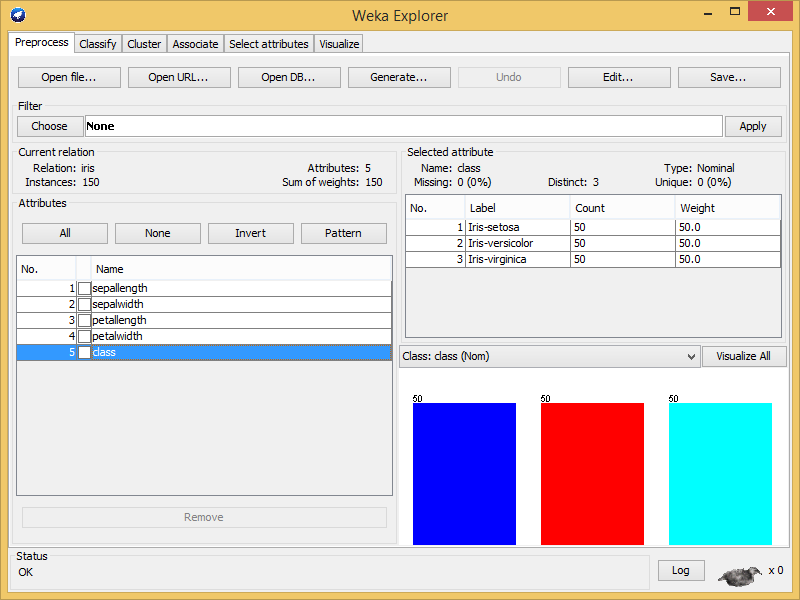The image size is (800, 600).
Task: Click the Choose filter button
Action: [49, 126]
